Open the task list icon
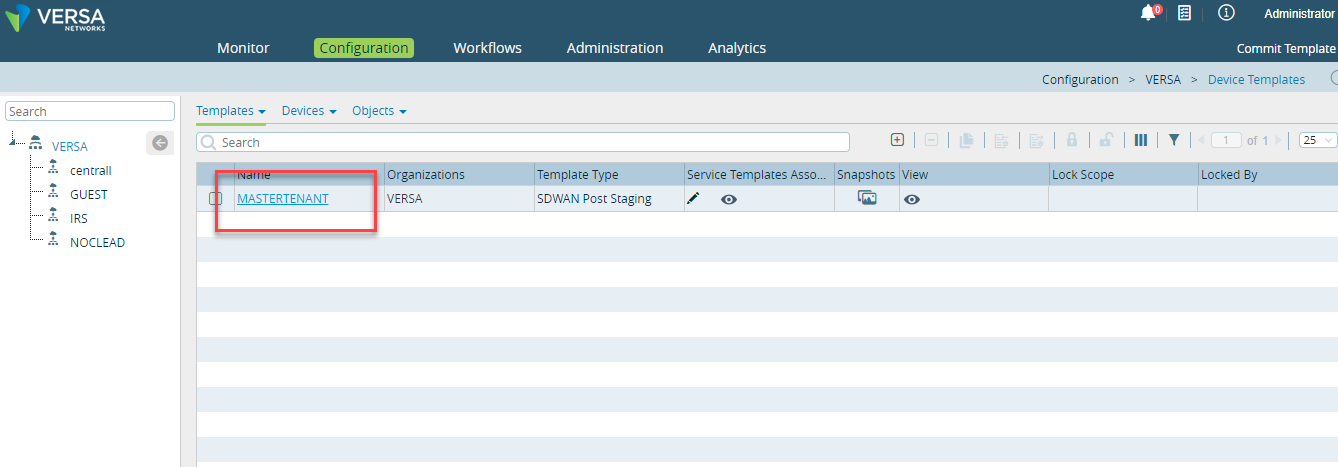This screenshot has height=467, width=1338. pyautogui.click(x=1184, y=13)
